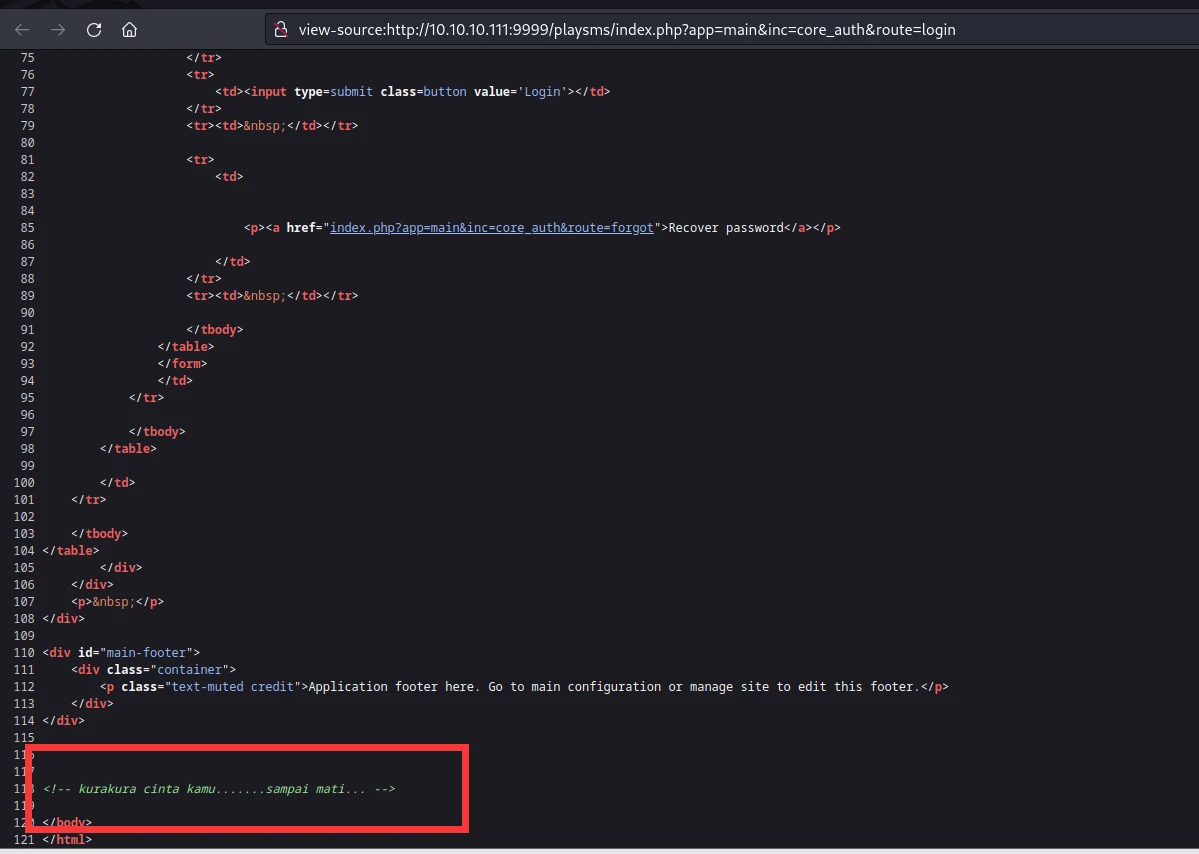Select the HTML comment 'kurakura cinta kamu'
The image size is (1199, 854).
click(x=219, y=788)
